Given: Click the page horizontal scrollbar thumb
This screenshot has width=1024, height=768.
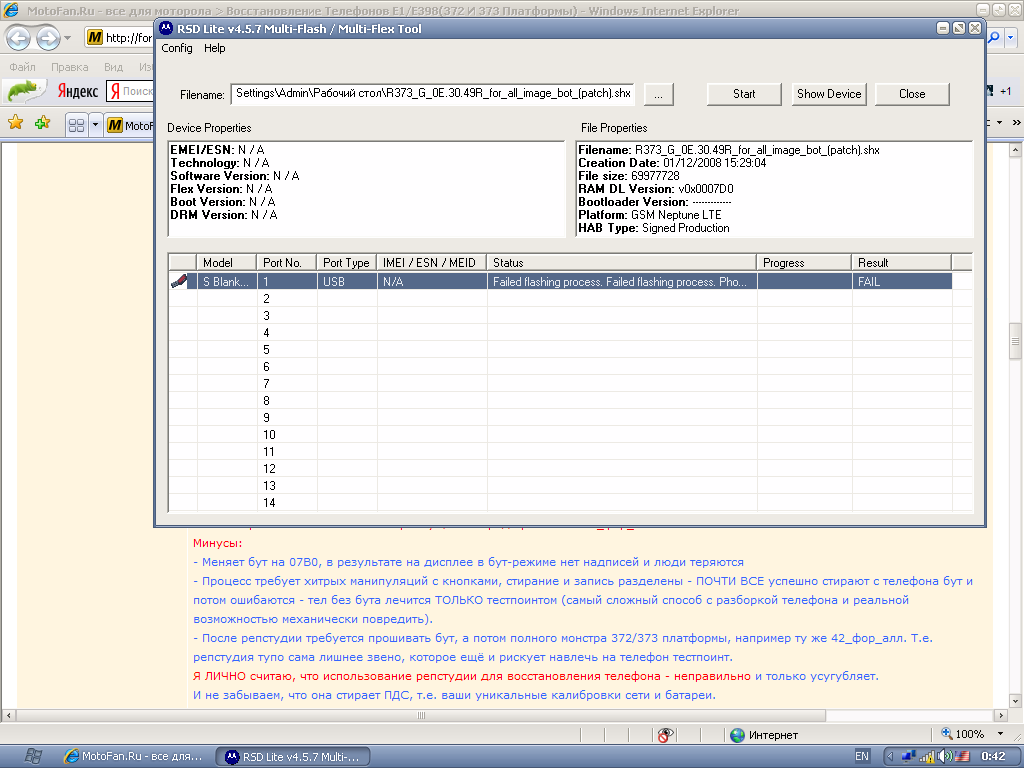Looking at the screenshot, I should pyautogui.click(x=421, y=715).
